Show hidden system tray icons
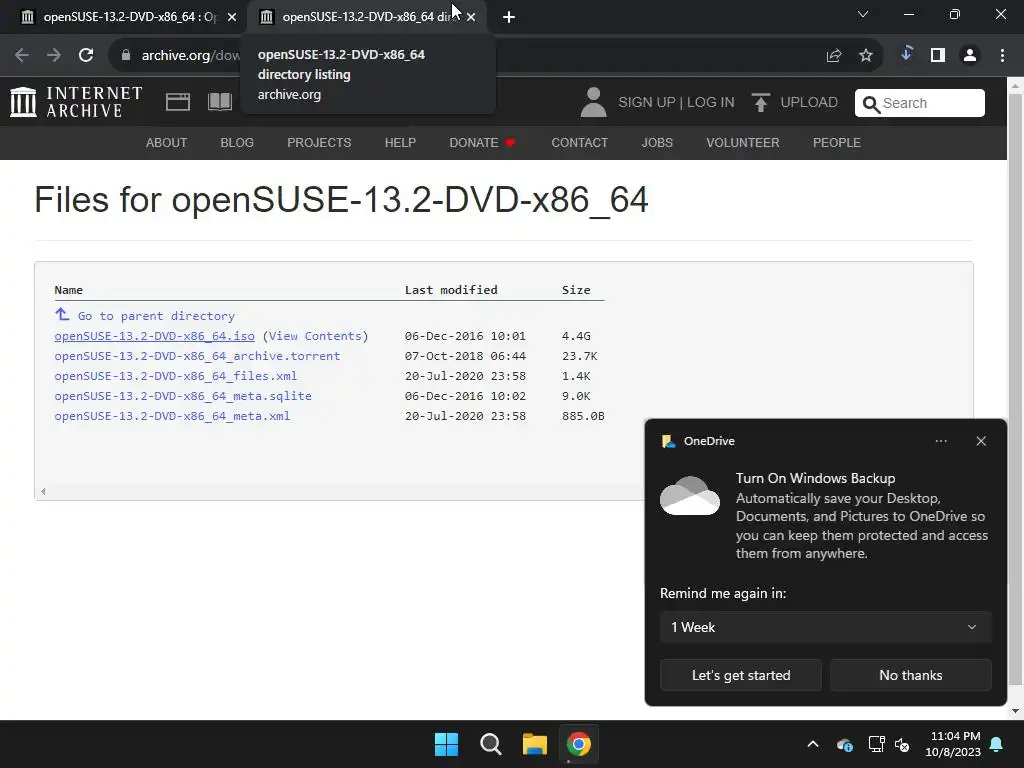The height and width of the screenshot is (768, 1024). tap(813, 744)
